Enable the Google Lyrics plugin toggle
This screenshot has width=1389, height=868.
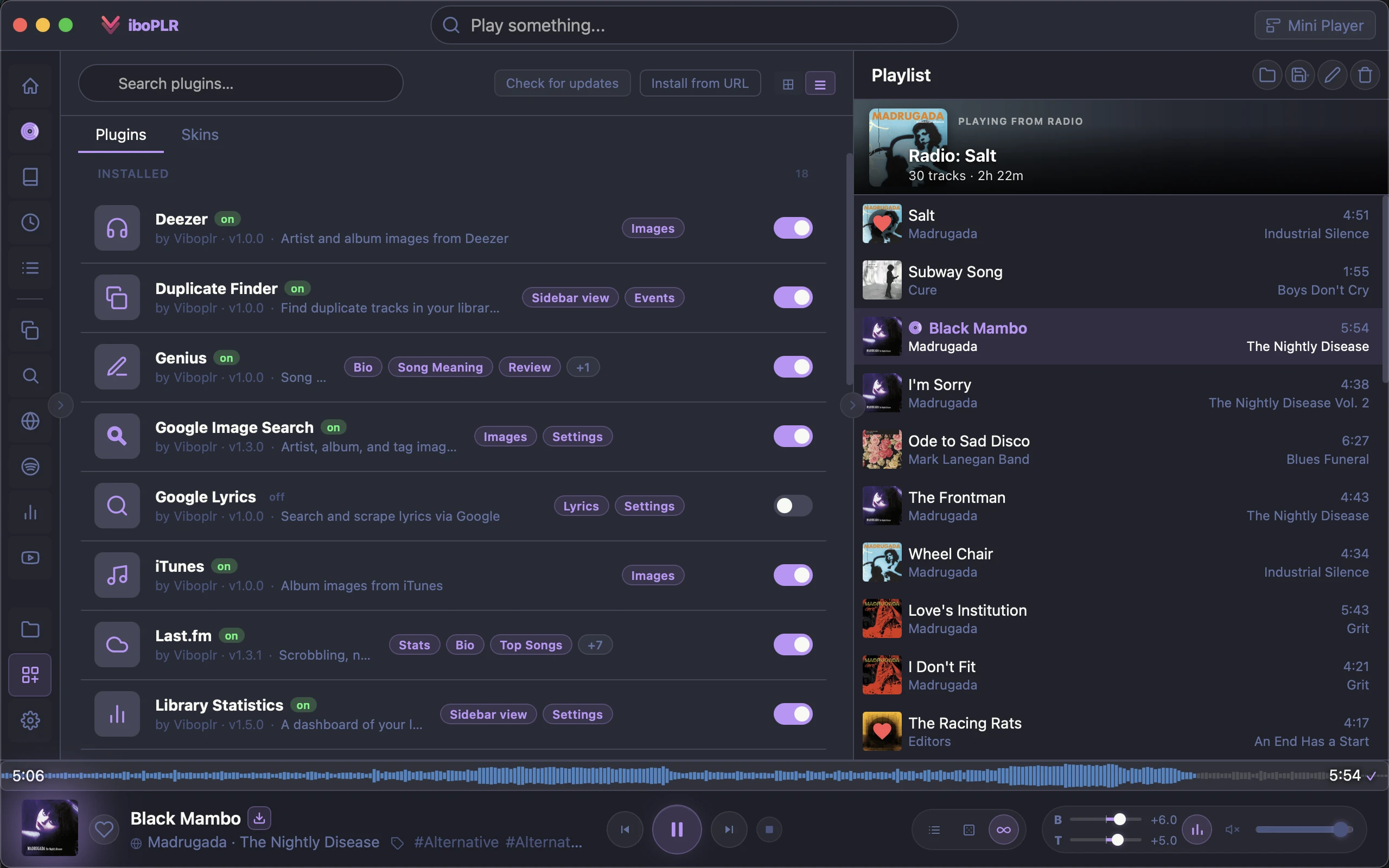(x=793, y=506)
